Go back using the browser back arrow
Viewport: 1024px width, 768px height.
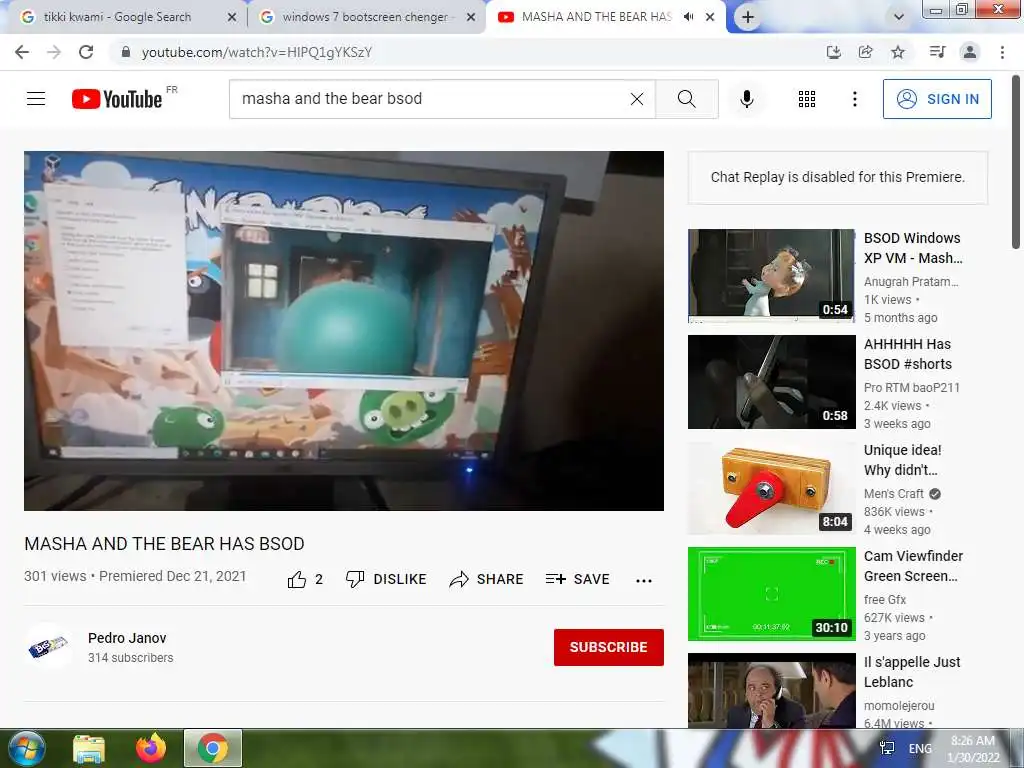22,52
